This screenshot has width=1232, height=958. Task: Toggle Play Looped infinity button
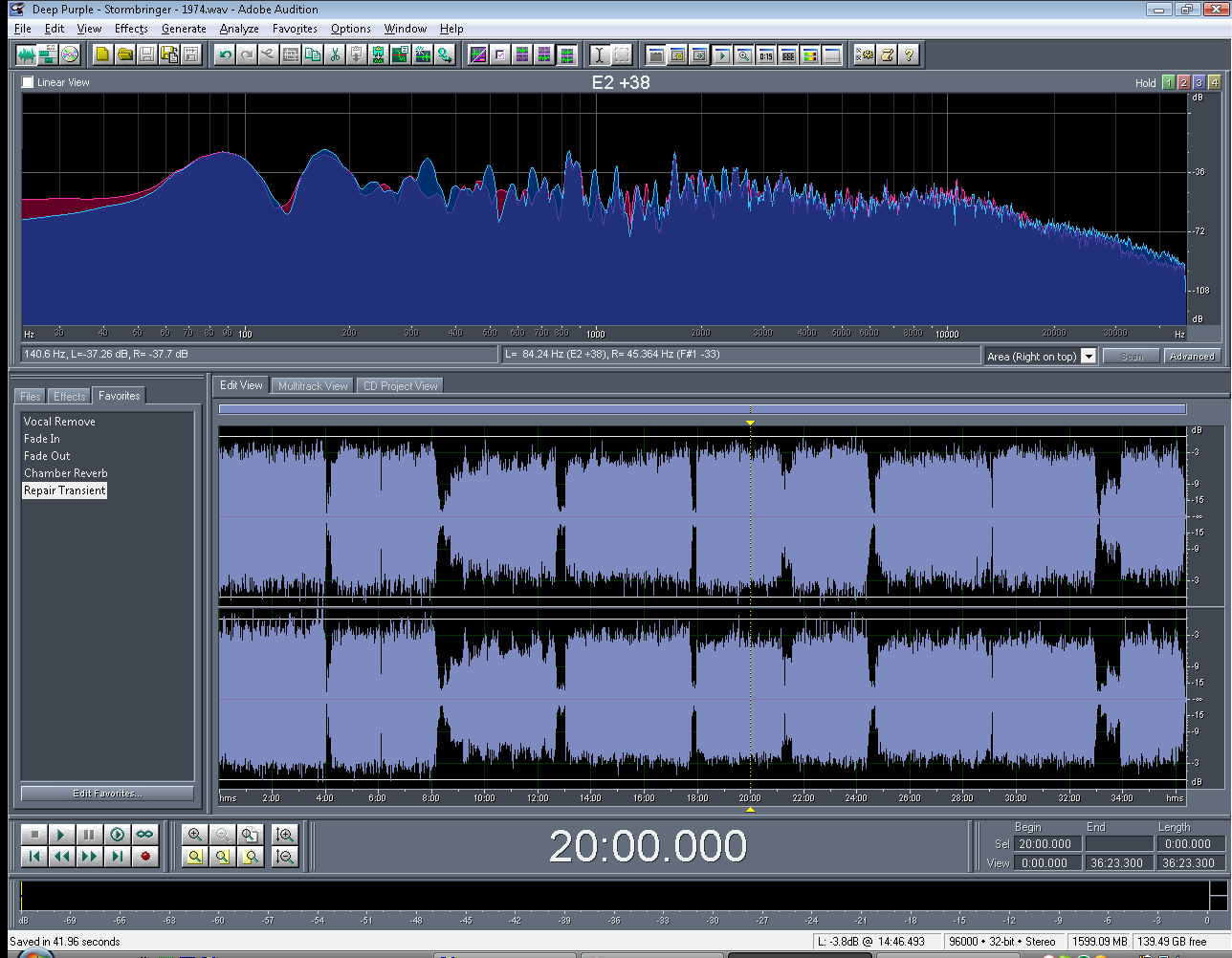[144, 835]
